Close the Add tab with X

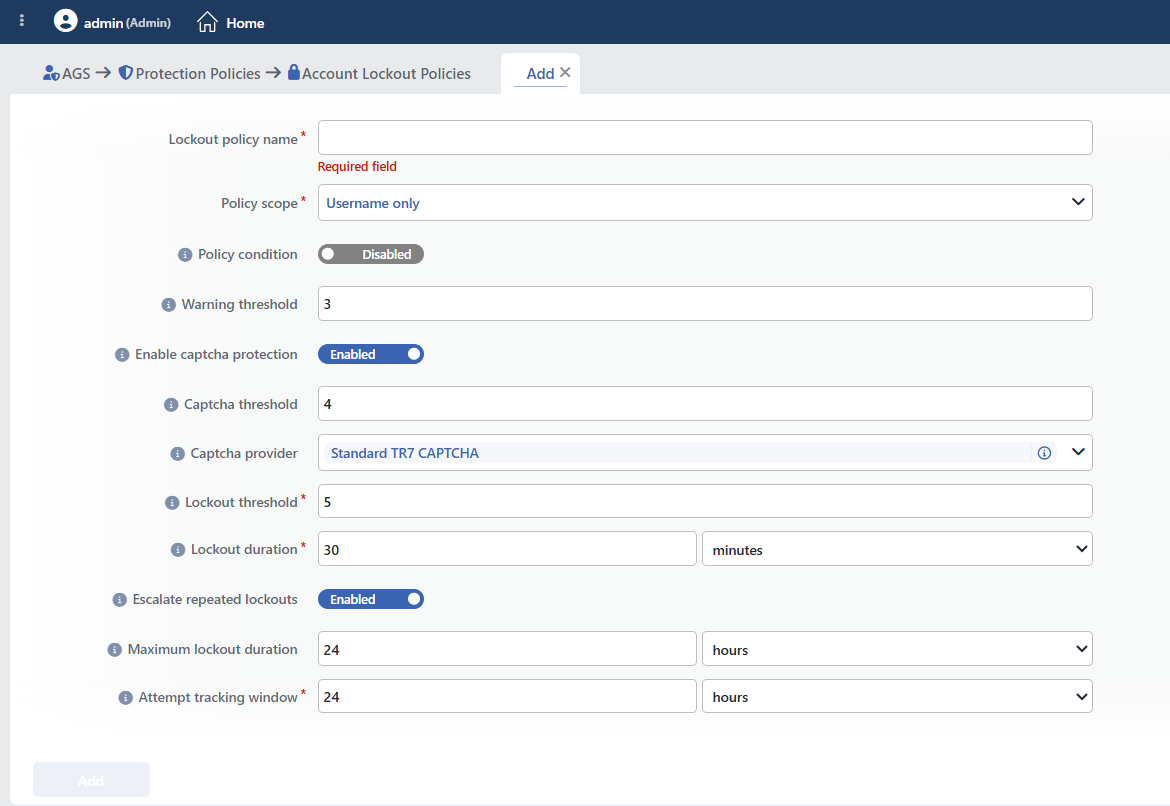click(x=565, y=72)
